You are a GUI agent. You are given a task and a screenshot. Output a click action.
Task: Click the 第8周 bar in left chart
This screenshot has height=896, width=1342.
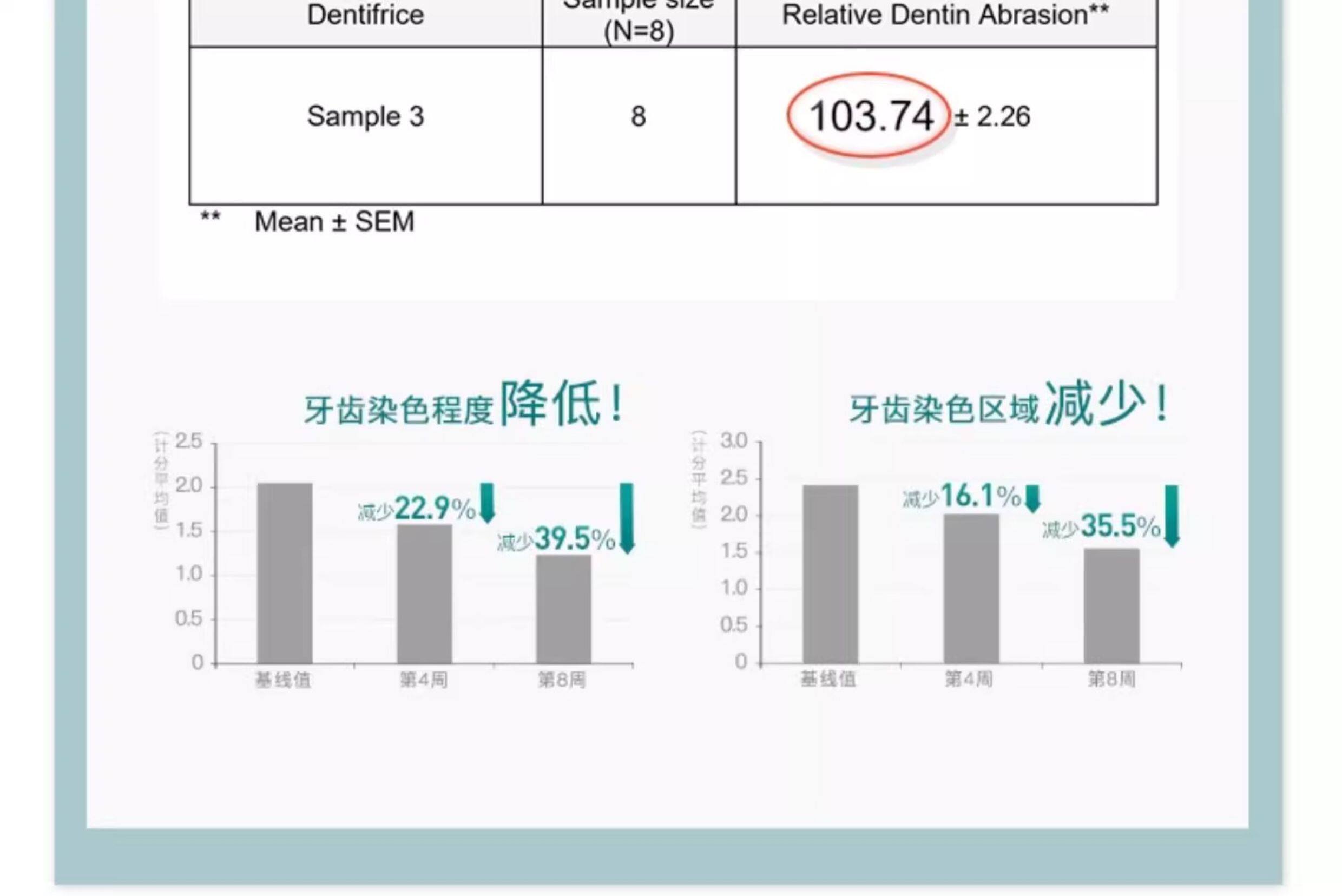563,609
